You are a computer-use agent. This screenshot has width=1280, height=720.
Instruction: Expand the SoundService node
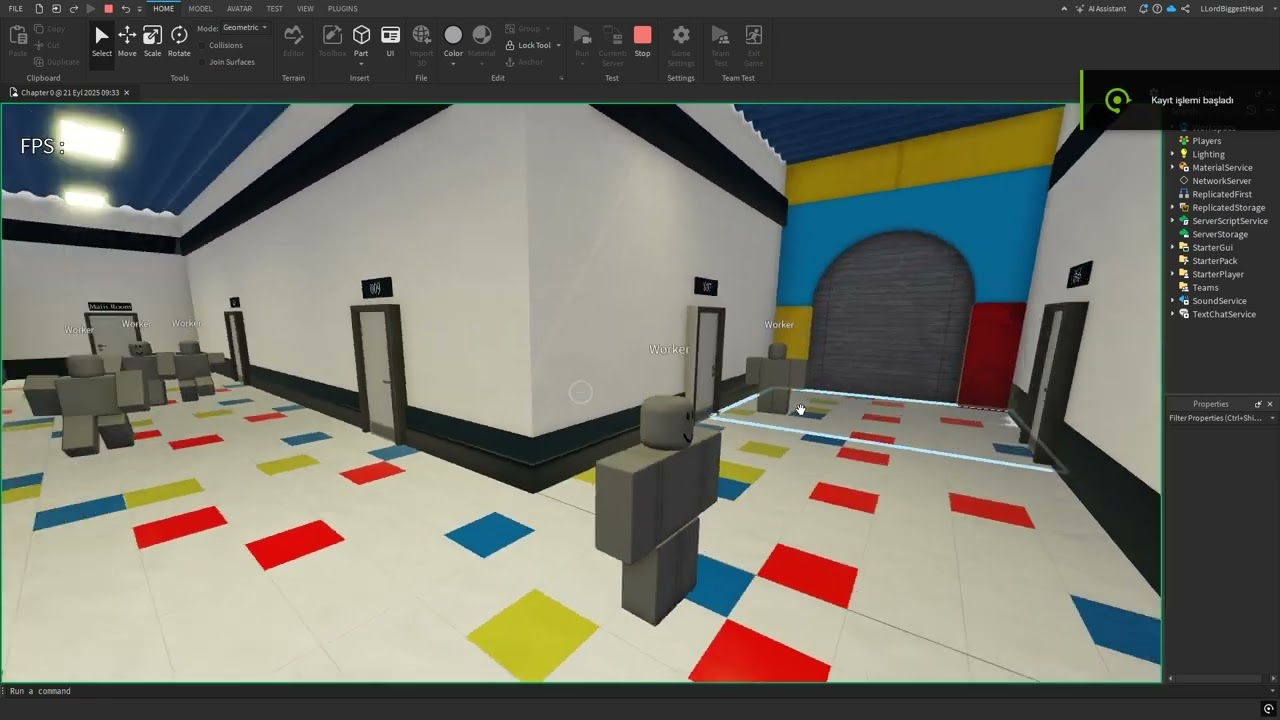(x=1173, y=301)
